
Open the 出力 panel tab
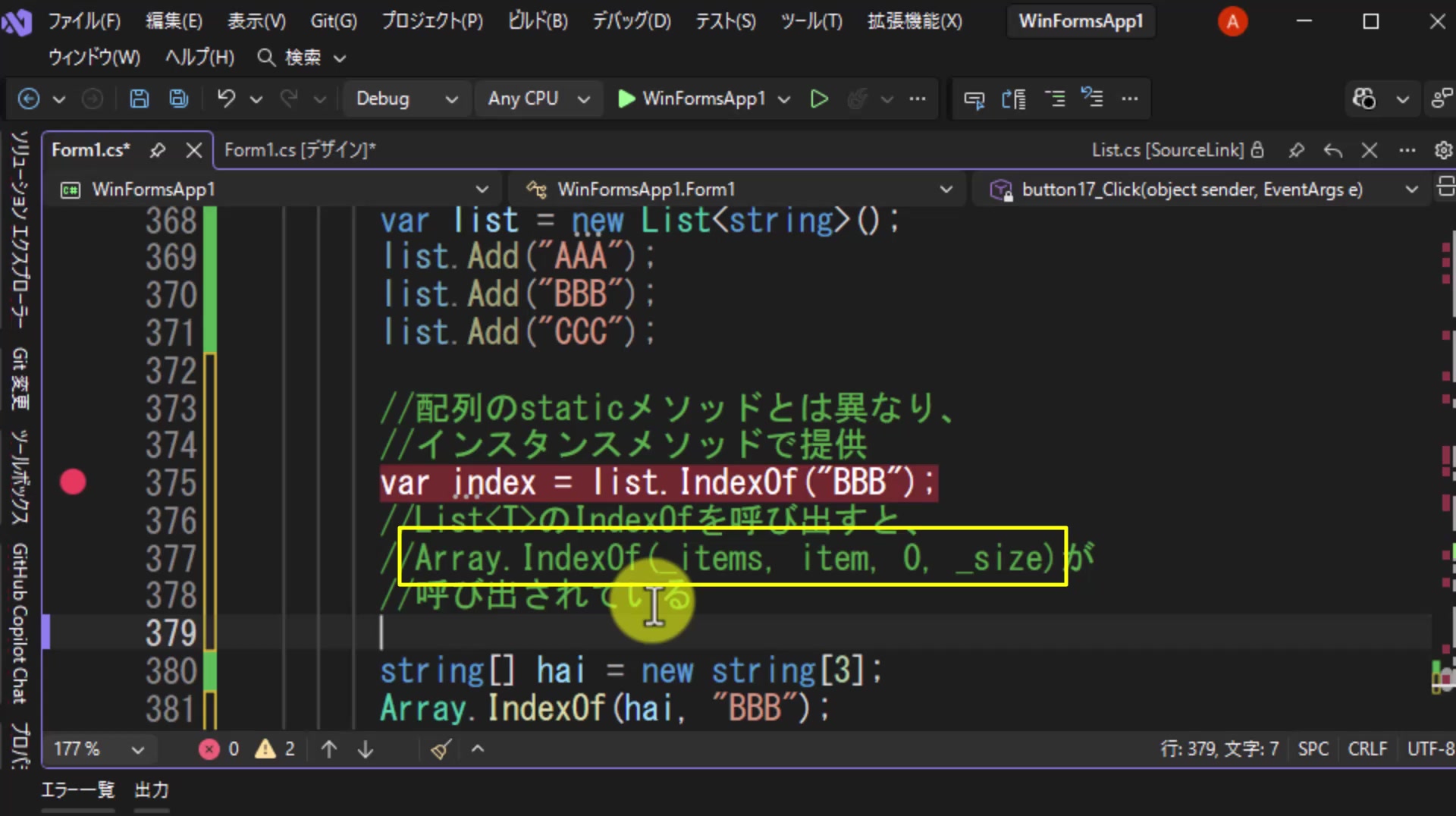pyautogui.click(x=152, y=790)
